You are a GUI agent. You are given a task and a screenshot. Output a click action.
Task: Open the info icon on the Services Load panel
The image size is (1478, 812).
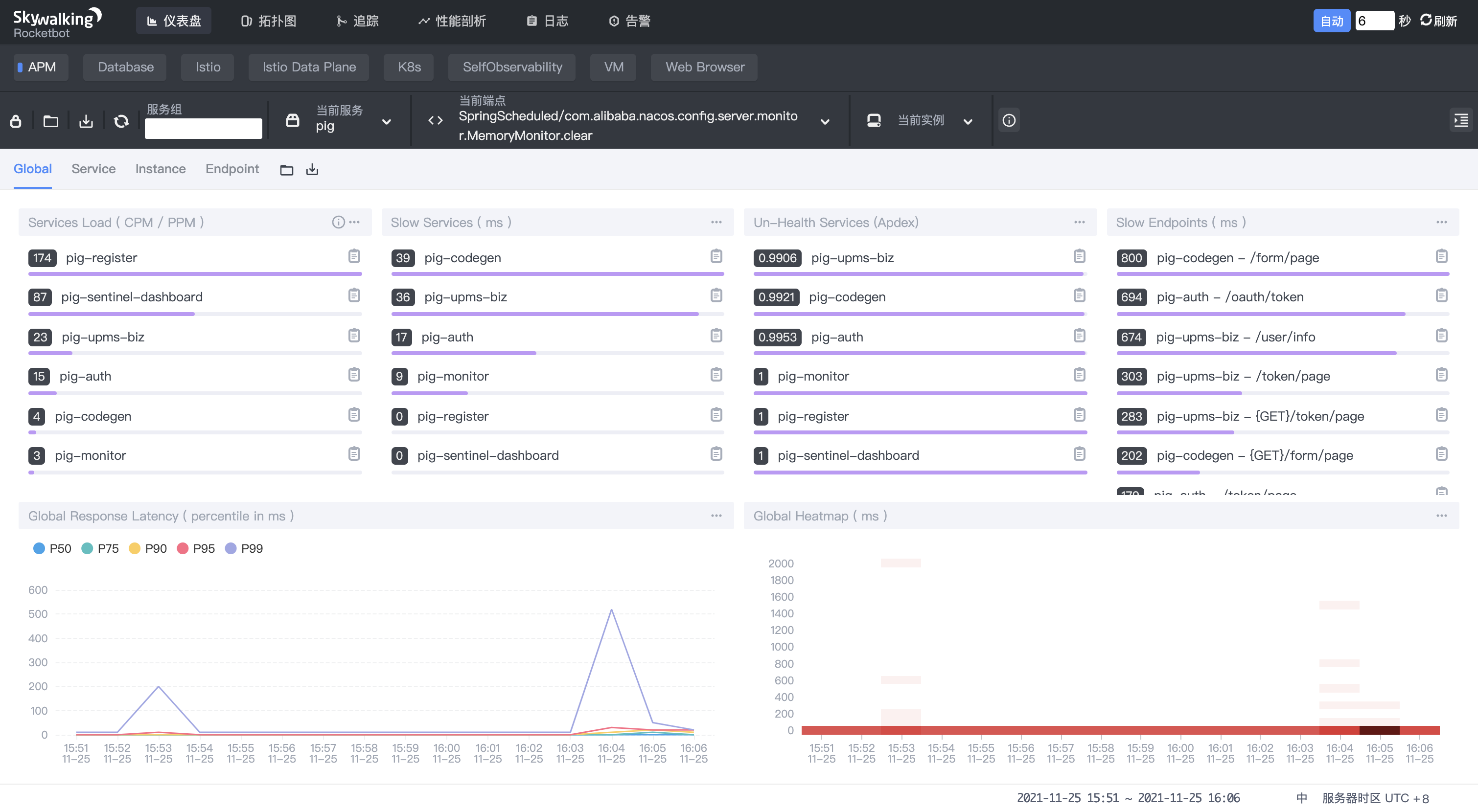pyautogui.click(x=338, y=222)
